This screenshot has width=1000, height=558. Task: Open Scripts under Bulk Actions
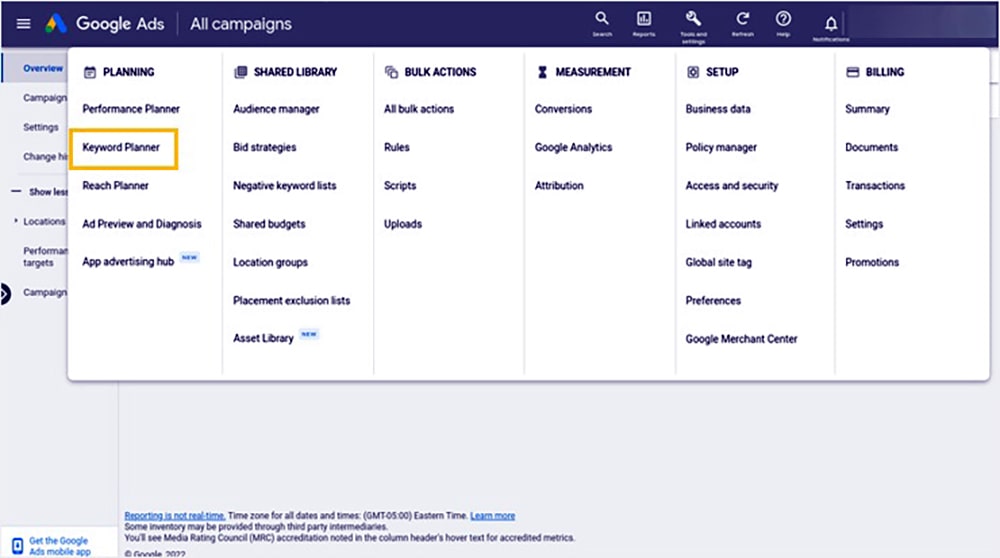(400, 186)
